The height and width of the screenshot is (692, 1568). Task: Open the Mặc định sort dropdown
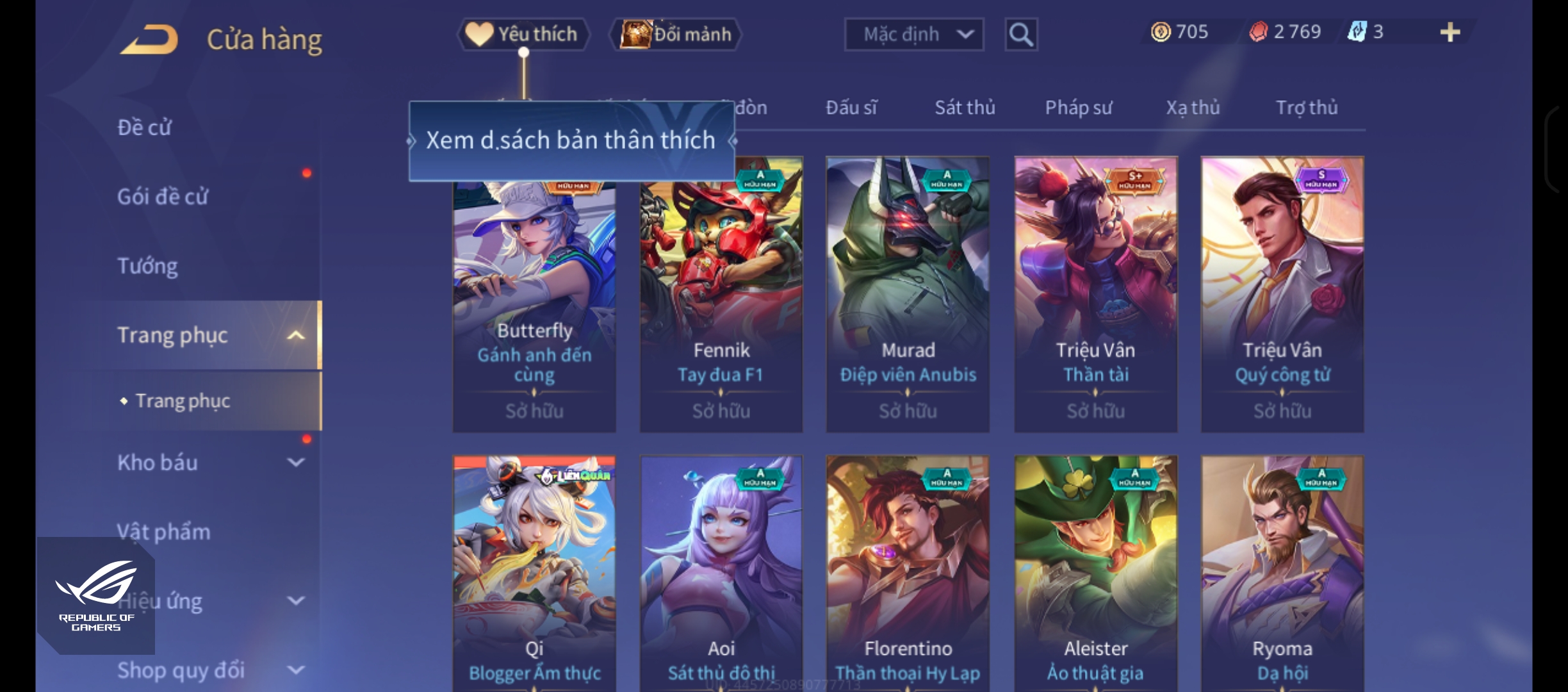click(914, 35)
